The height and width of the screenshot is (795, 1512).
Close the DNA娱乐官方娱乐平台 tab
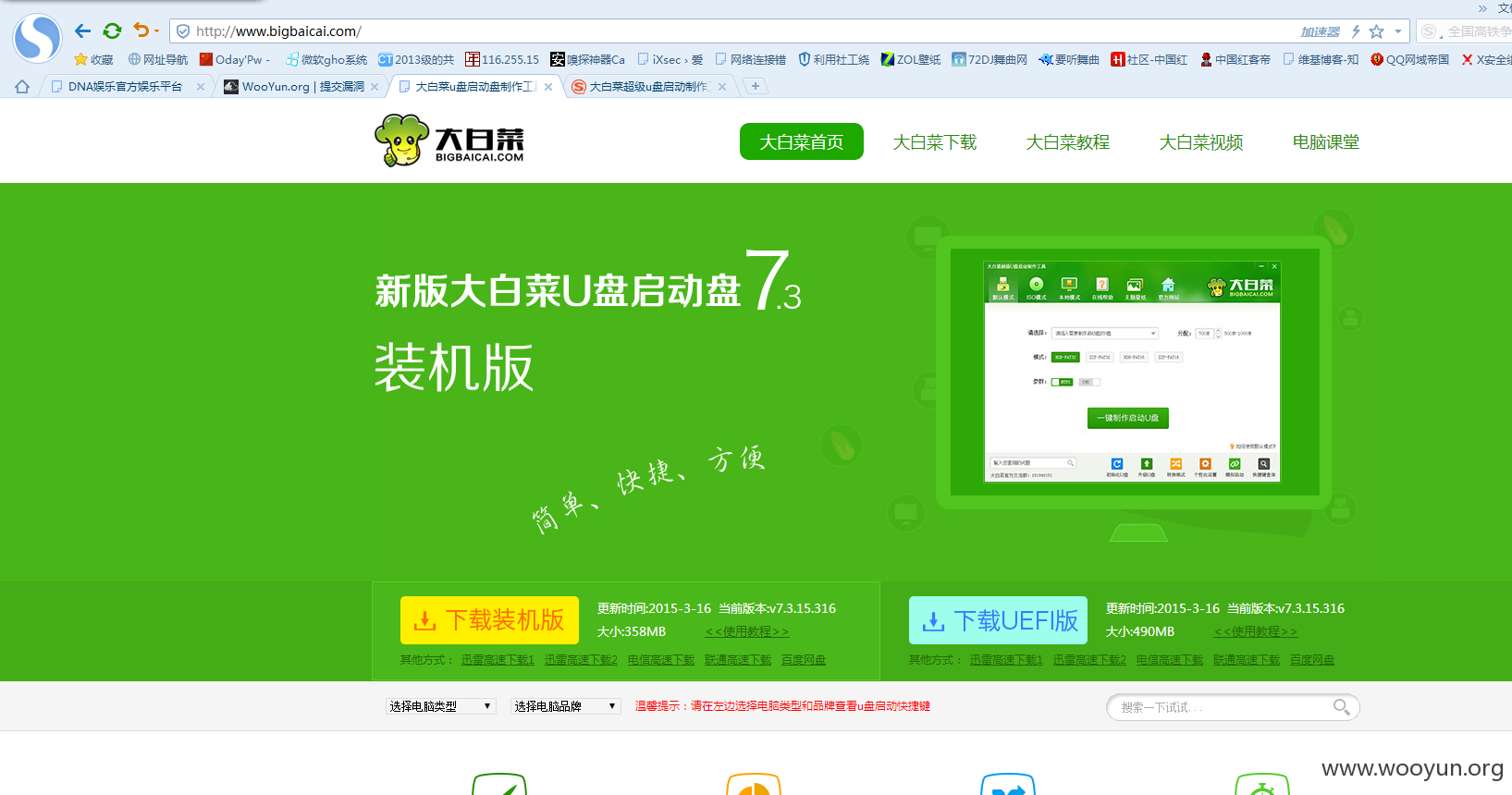(x=200, y=87)
